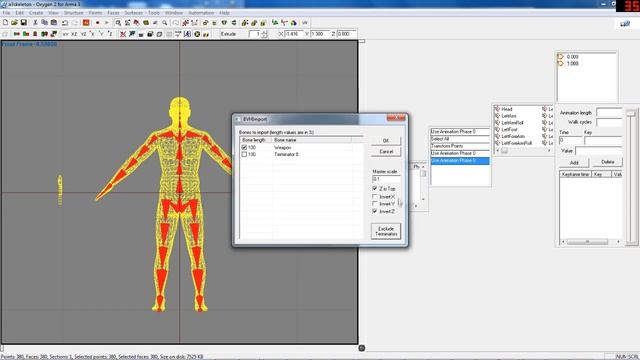
Task: Open the Tools menu
Action: [154, 13]
